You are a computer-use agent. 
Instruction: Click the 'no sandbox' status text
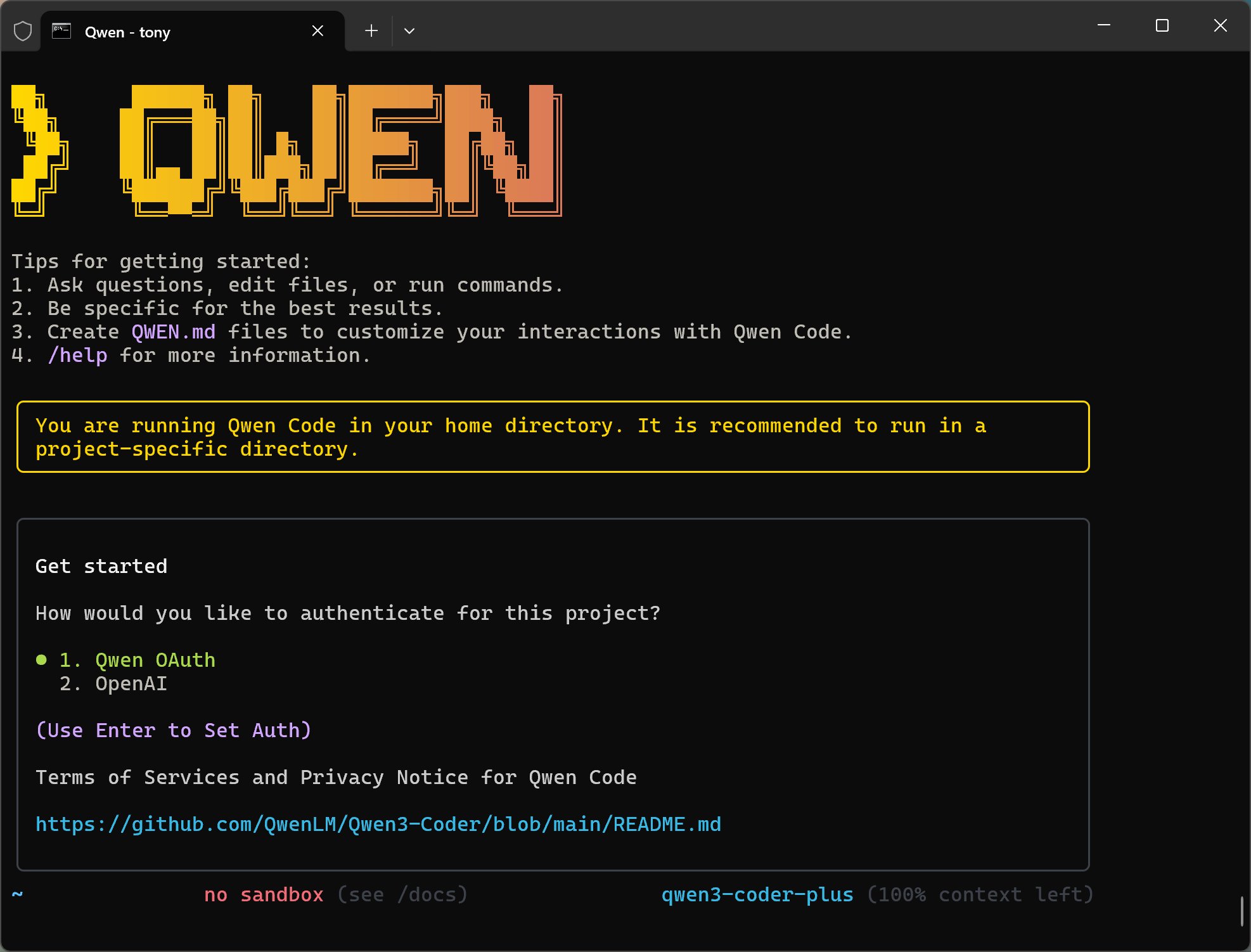pos(264,895)
